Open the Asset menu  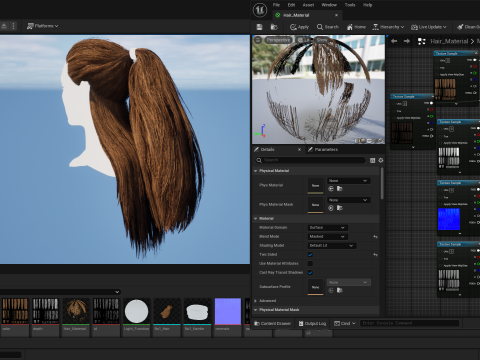[x=308, y=5]
